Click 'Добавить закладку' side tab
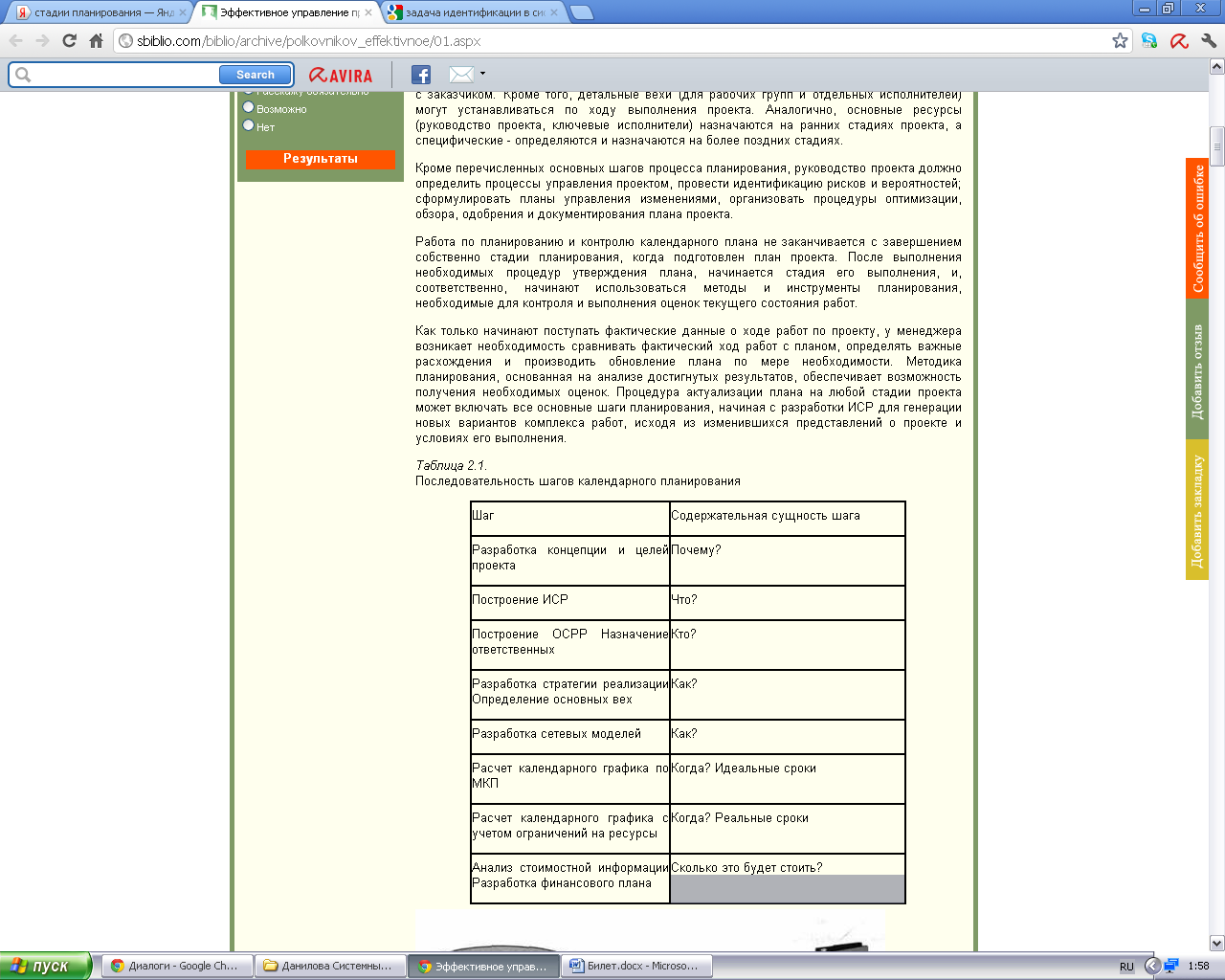The image size is (1225, 980). pos(1197,509)
